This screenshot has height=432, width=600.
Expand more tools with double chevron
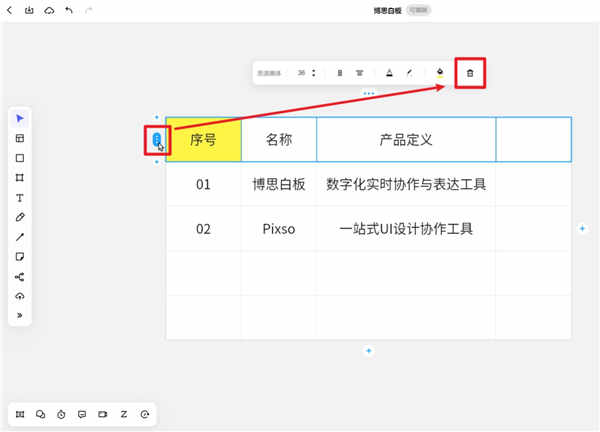point(20,315)
